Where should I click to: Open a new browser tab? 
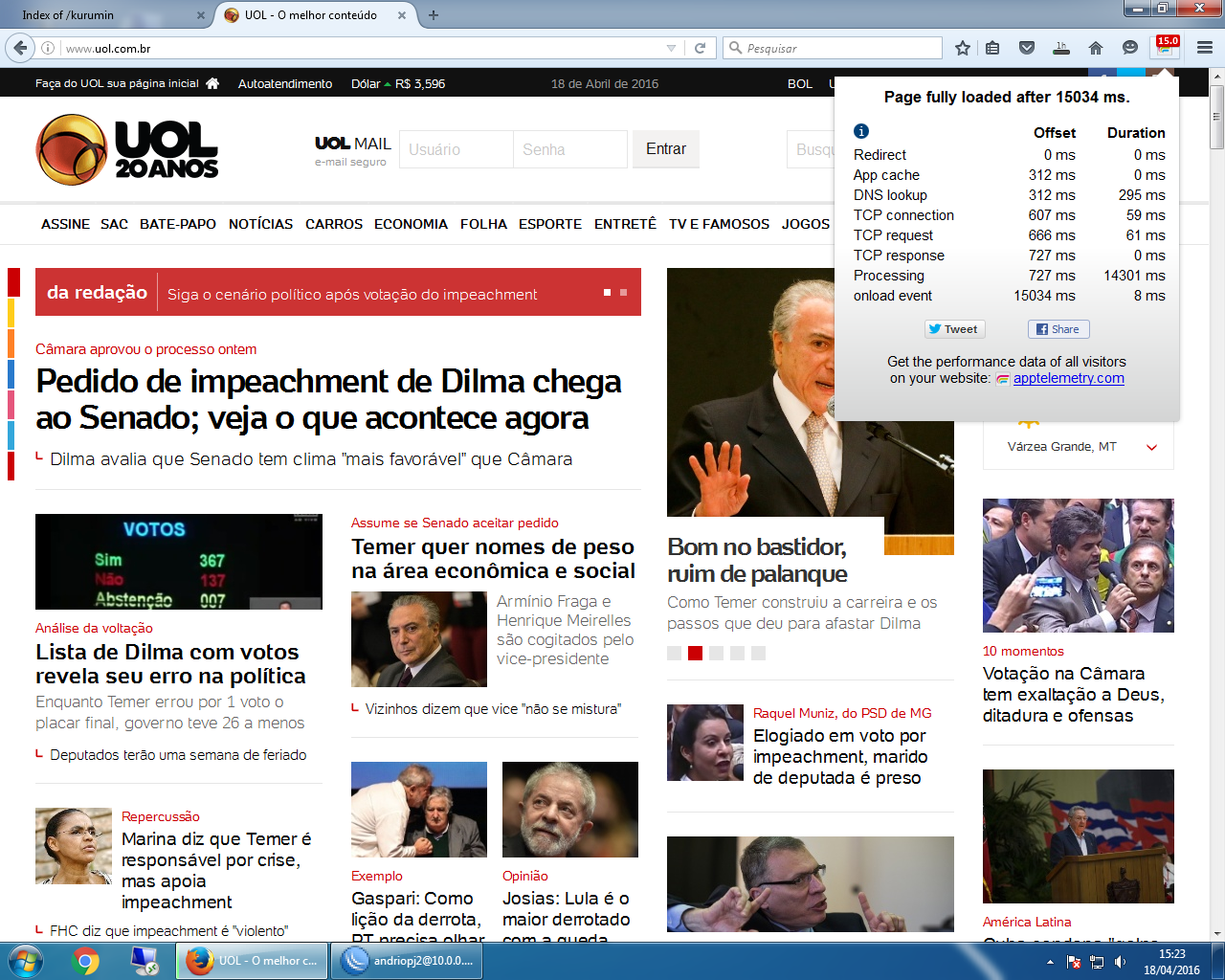(434, 15)
